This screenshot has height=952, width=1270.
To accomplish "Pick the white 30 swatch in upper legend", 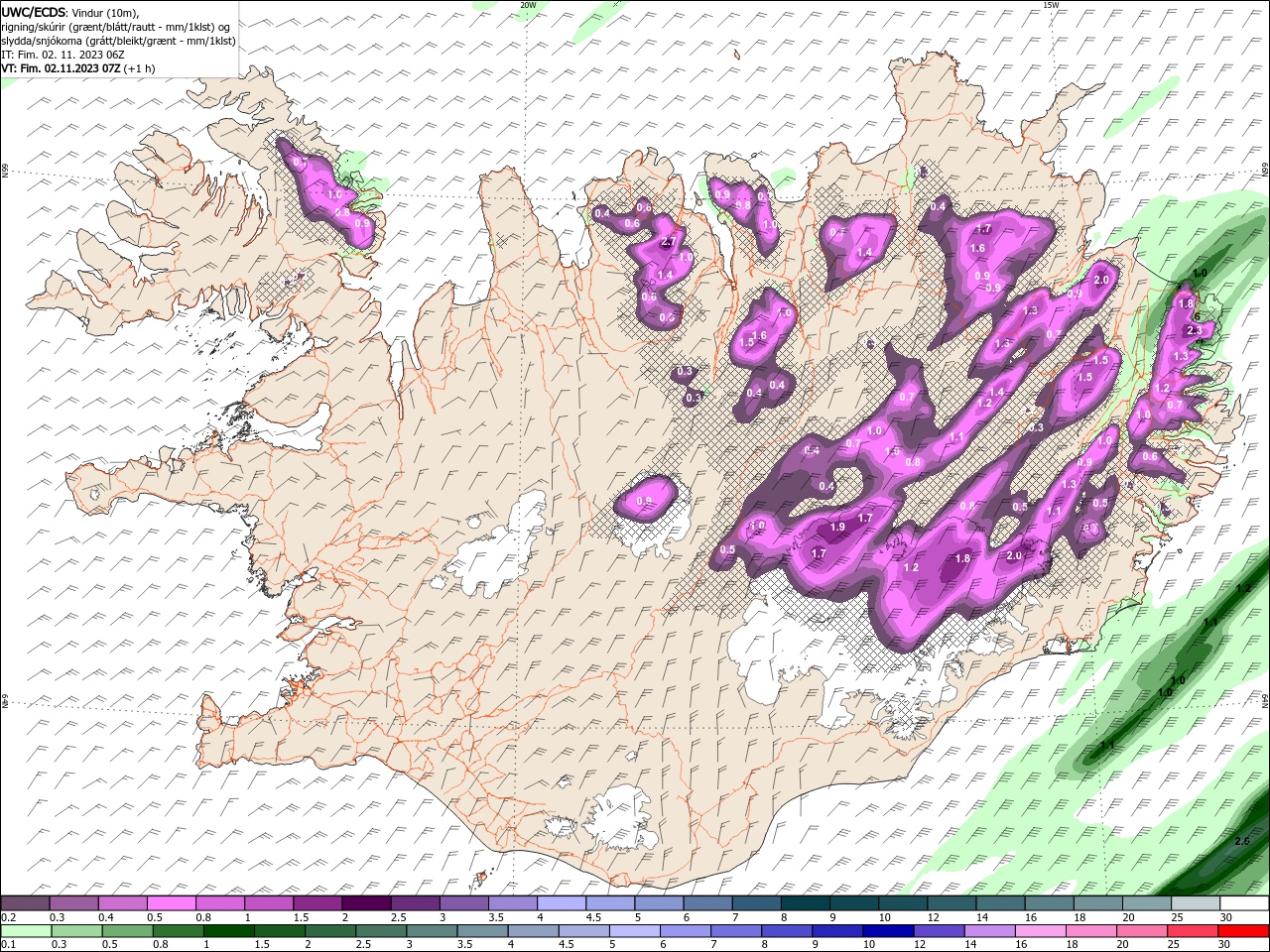I will click(x=1243, y=903).
